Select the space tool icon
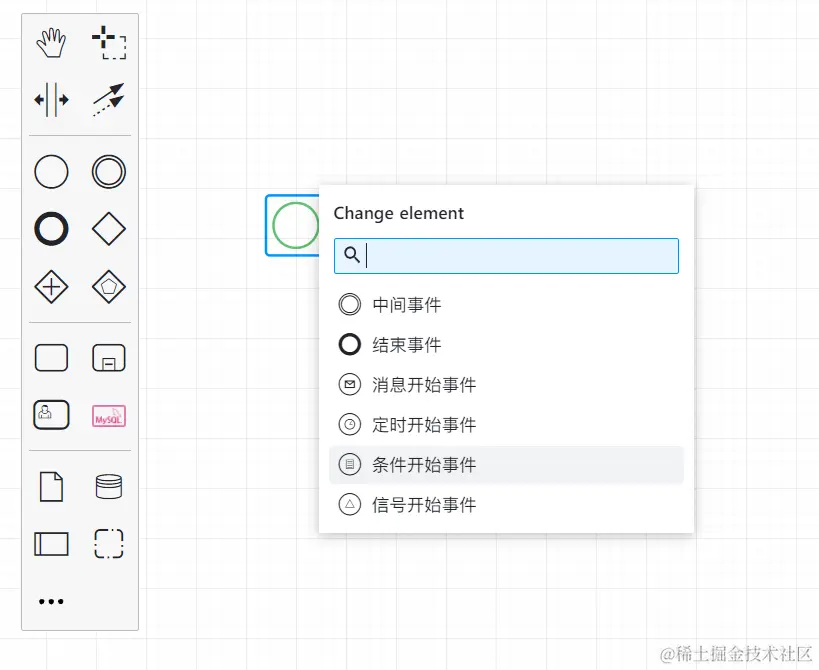This screenshot has width=819, height=670. (x=51, y=100)
